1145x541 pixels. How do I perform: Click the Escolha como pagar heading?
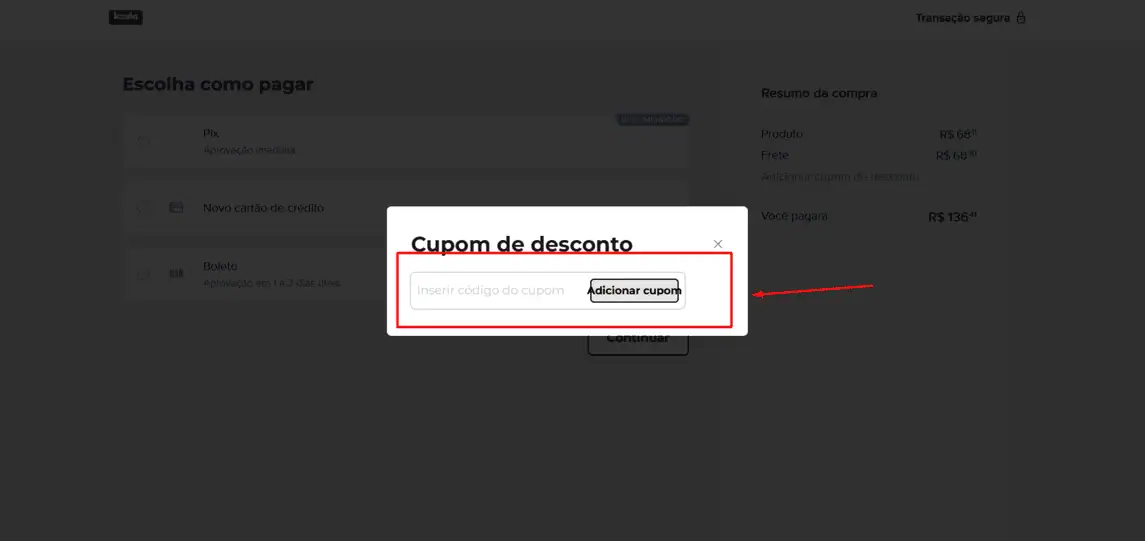pos(218,84)
